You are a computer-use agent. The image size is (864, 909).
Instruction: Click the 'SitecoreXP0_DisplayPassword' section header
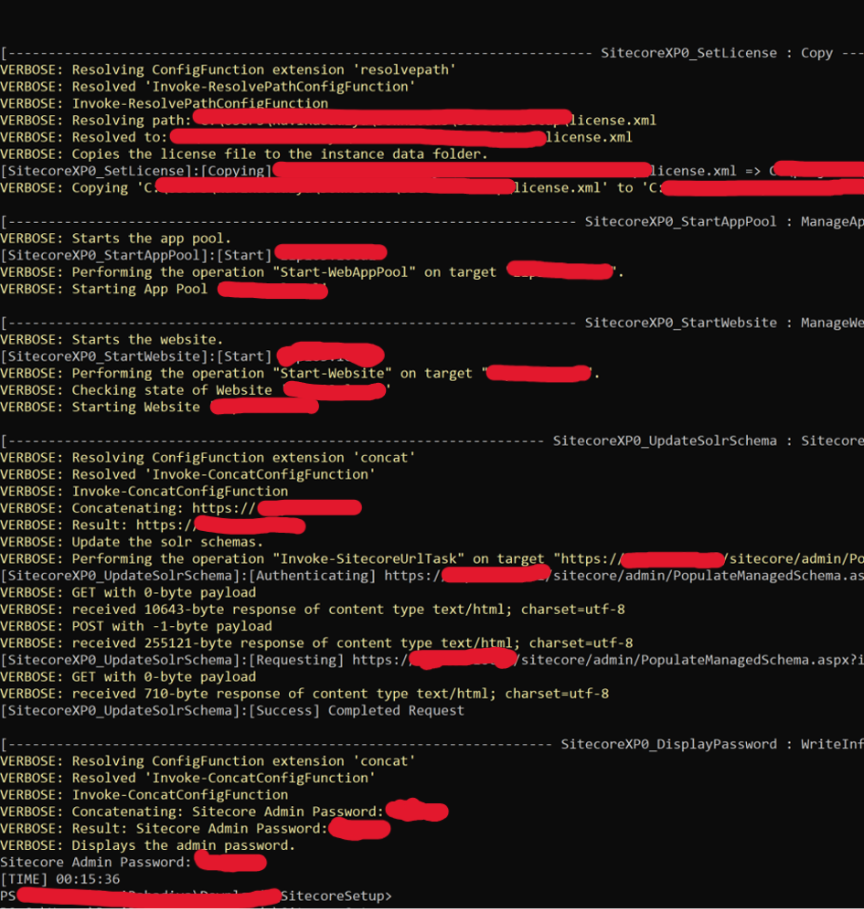click(432, 744)
